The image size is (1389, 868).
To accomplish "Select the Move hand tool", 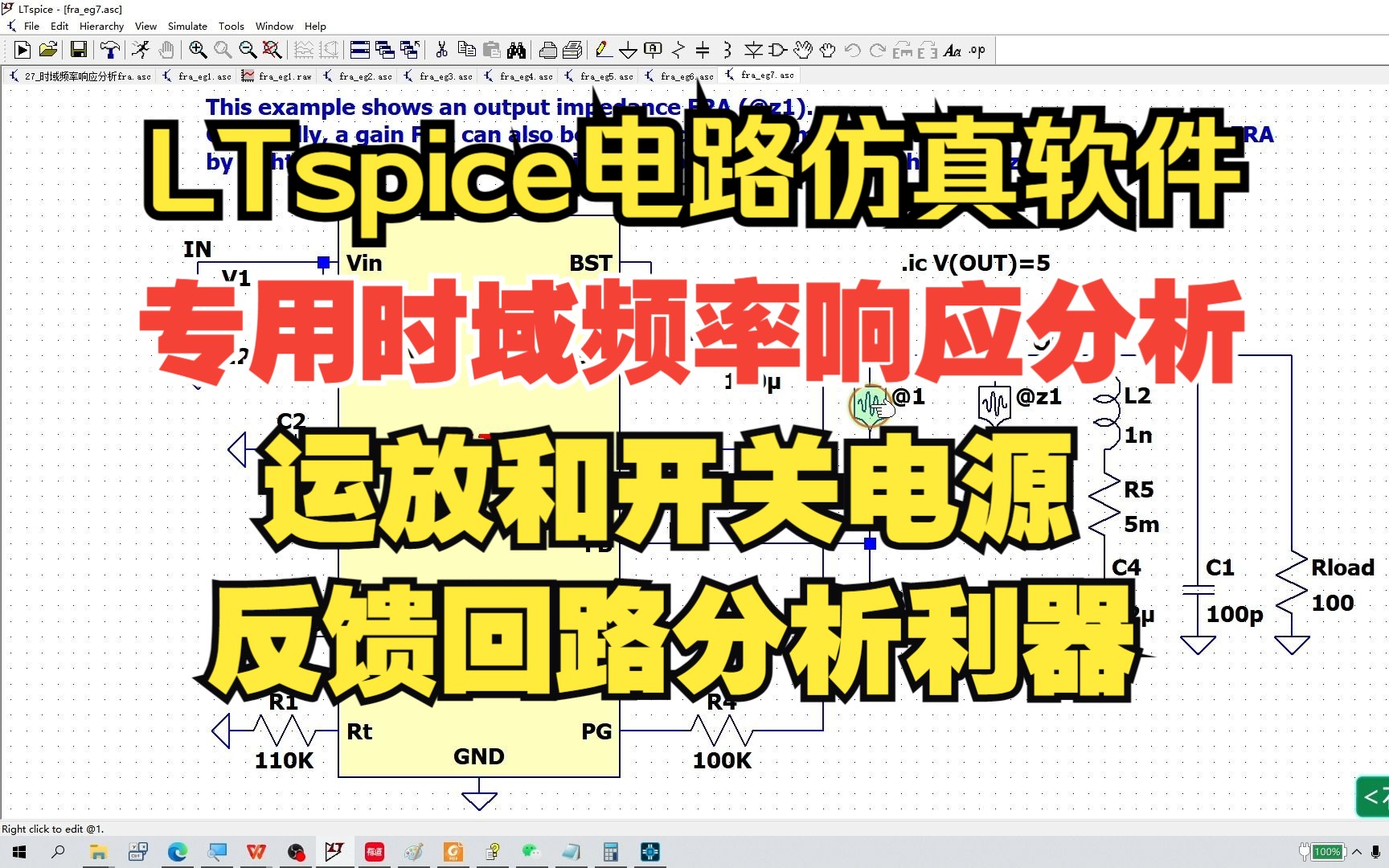I will coord(802,50).
